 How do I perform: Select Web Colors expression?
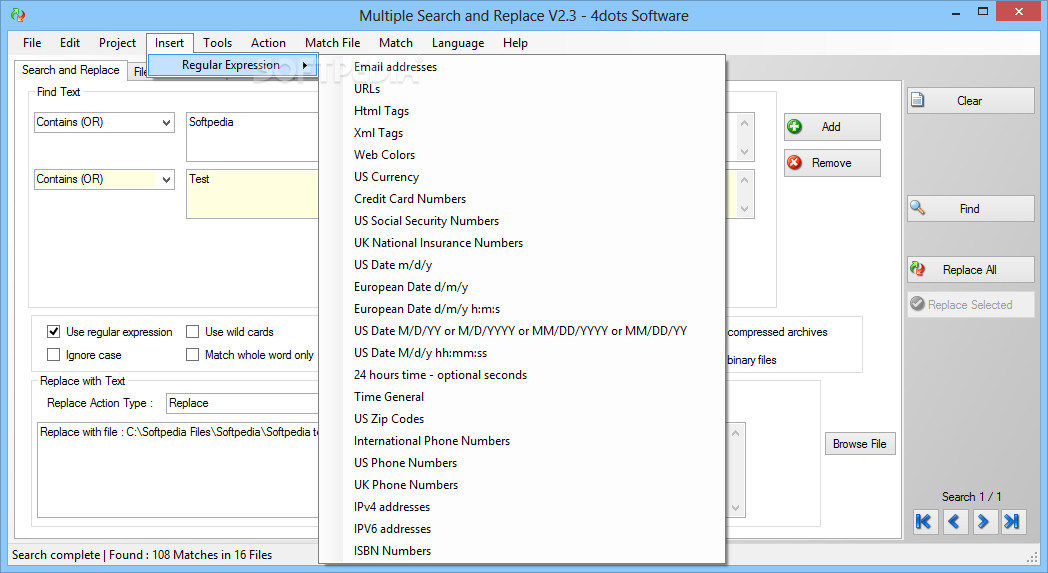click(x=522, y=154)
